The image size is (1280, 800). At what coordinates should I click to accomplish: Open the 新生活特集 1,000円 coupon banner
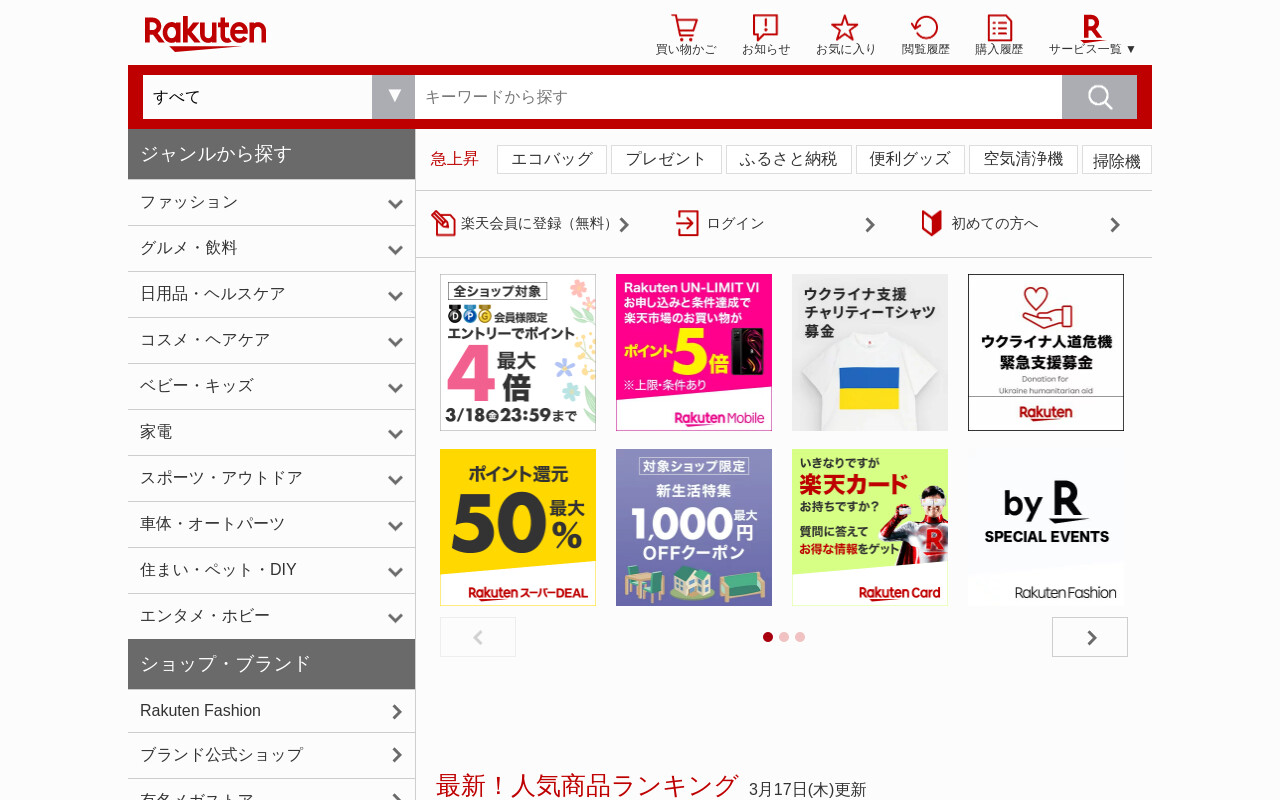[694, 527]
